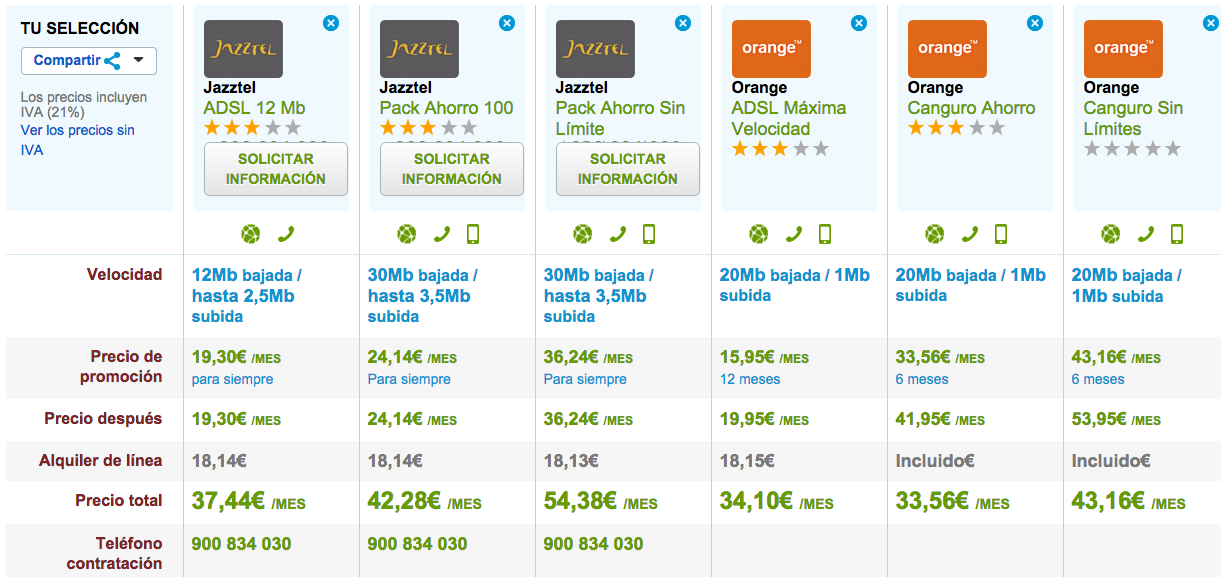Click the internet globe icon under ADSL 12 Mb
1221x577 pixels.
pos(251,234)
